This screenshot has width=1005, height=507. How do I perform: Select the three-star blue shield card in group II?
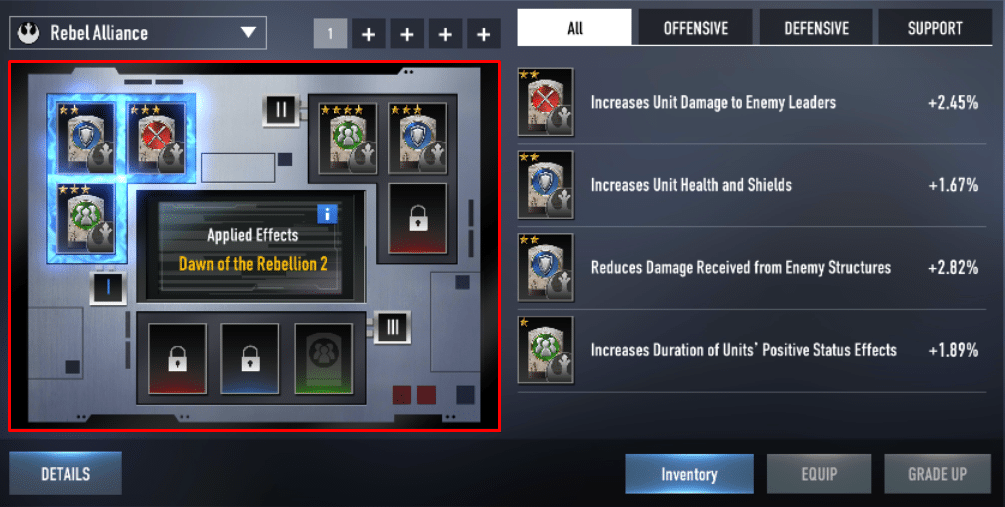pyautogui.click(x=417, y=138)
